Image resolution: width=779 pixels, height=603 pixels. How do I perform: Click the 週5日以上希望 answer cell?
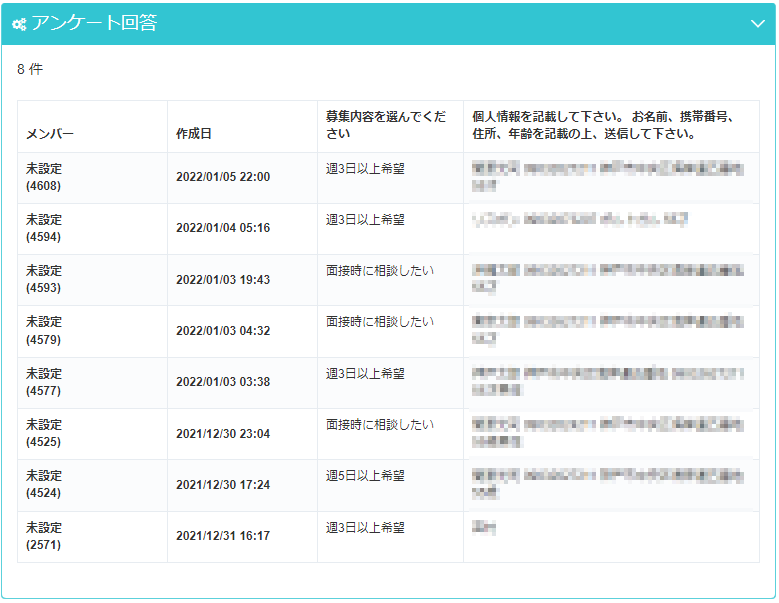365,476
